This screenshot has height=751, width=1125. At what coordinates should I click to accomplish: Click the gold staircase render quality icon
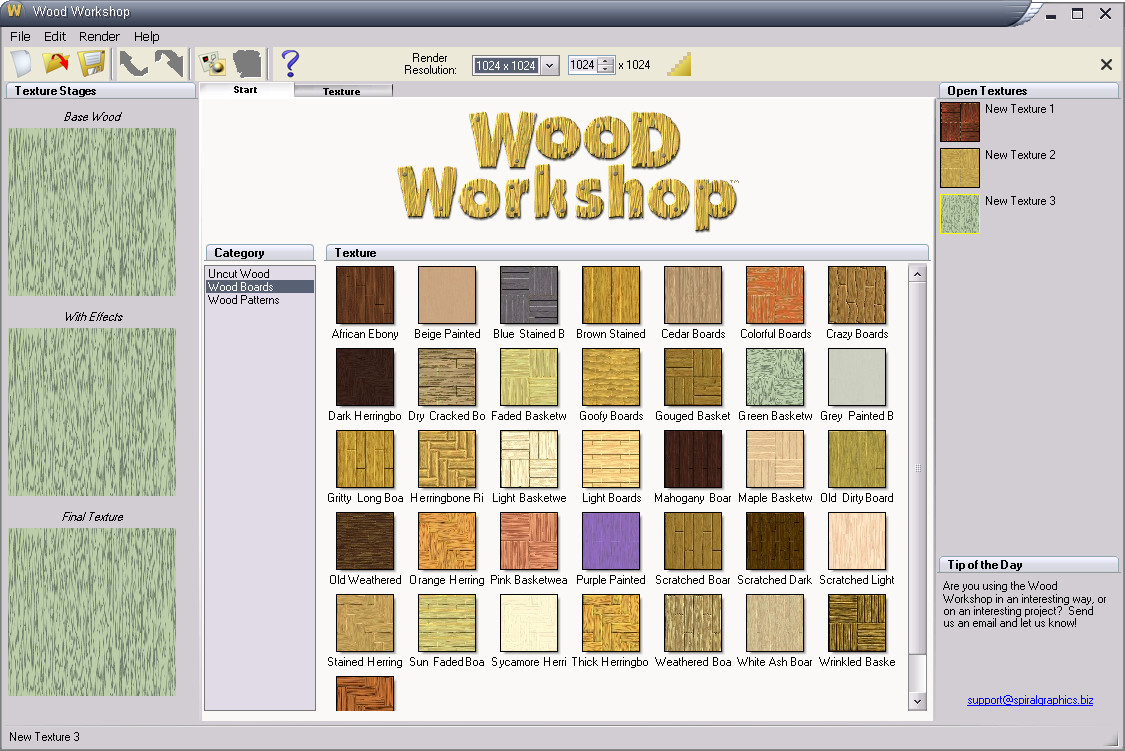[679, 65]
